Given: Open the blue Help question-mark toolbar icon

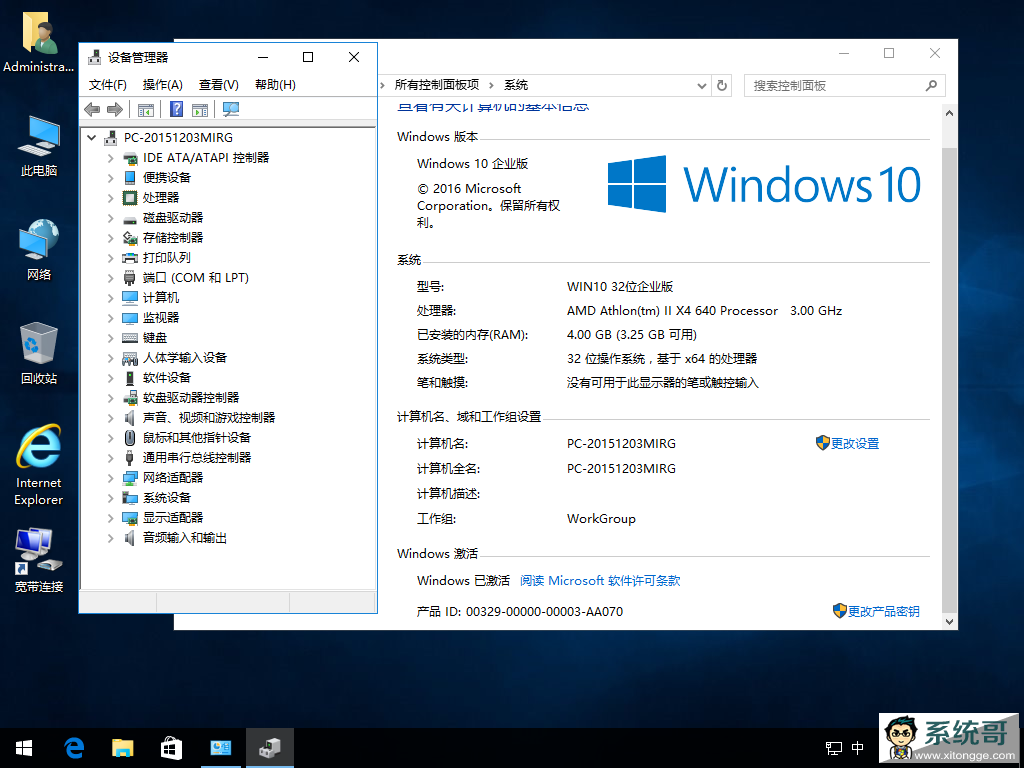Looking at the screenshot, I should click(x=176, y=109).
